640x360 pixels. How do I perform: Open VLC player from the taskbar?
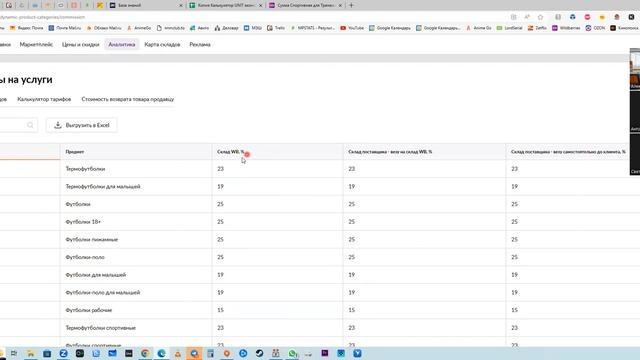point(178,353)
